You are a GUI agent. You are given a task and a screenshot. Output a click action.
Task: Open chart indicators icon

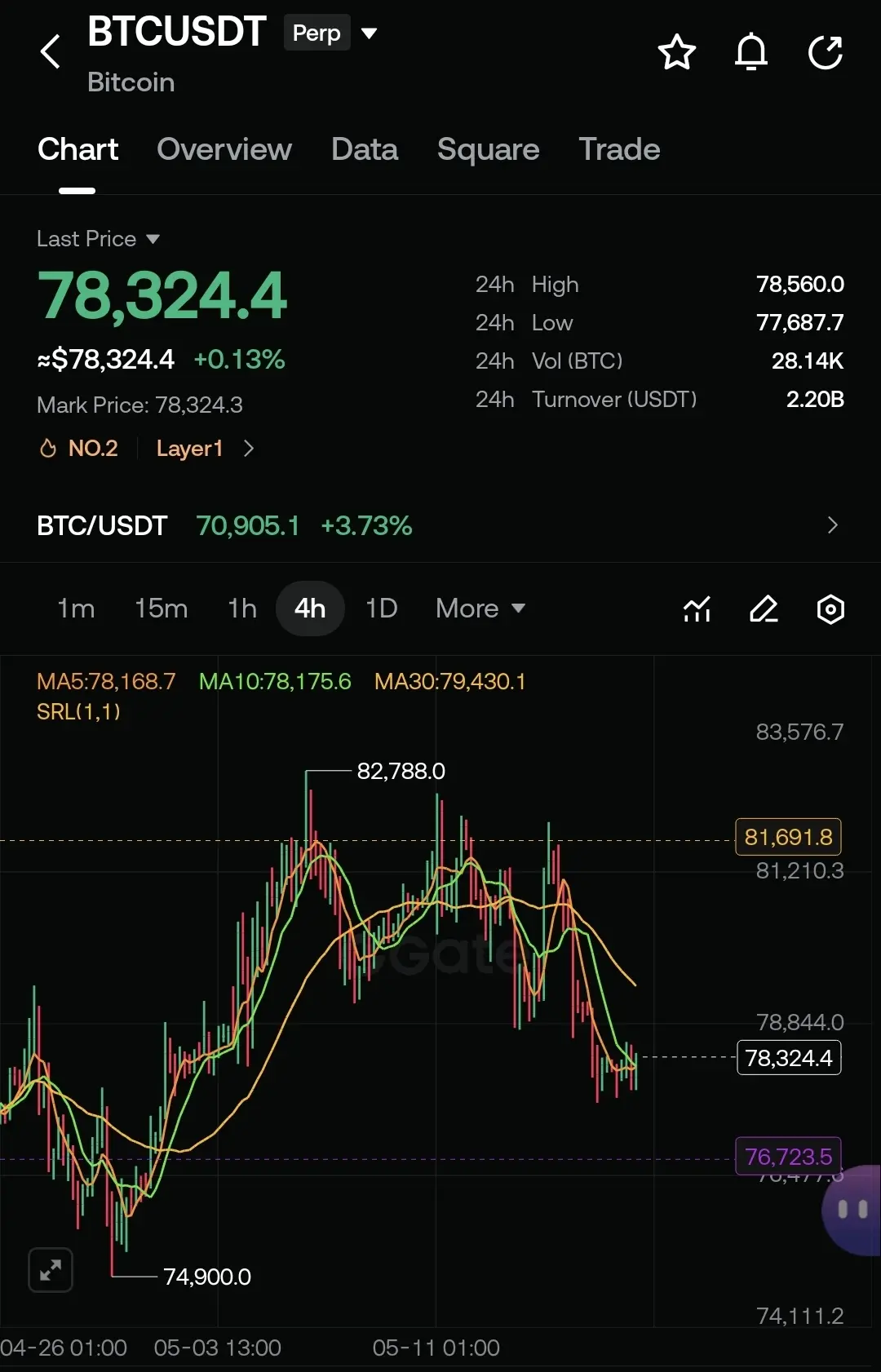[697, 609]
